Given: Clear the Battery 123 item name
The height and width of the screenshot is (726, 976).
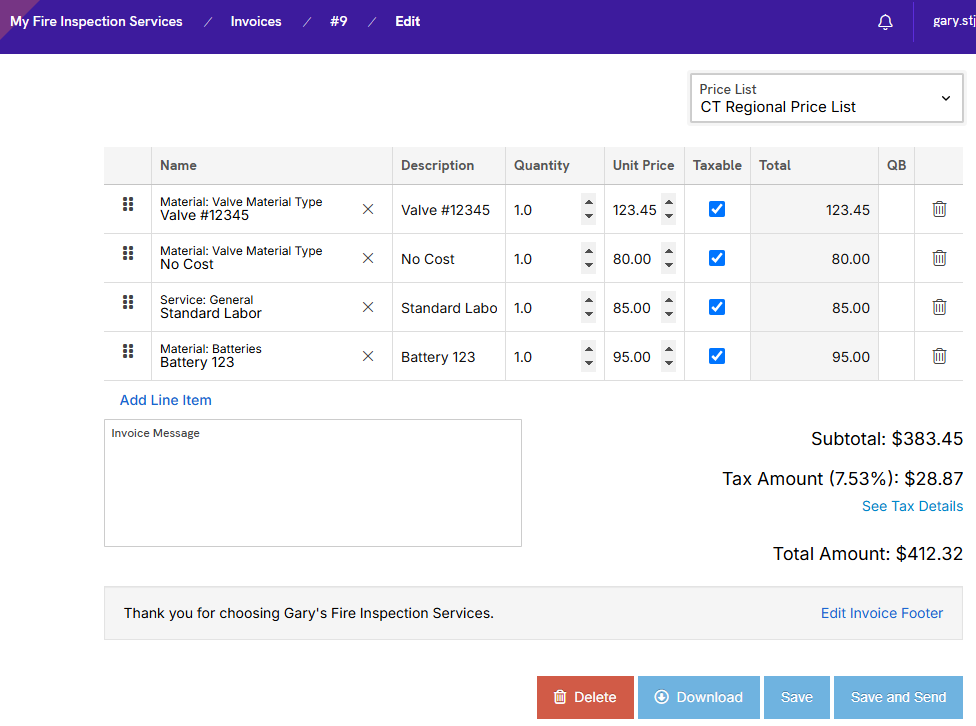Looking at the screenshot, I should click(x=368, y=356).
